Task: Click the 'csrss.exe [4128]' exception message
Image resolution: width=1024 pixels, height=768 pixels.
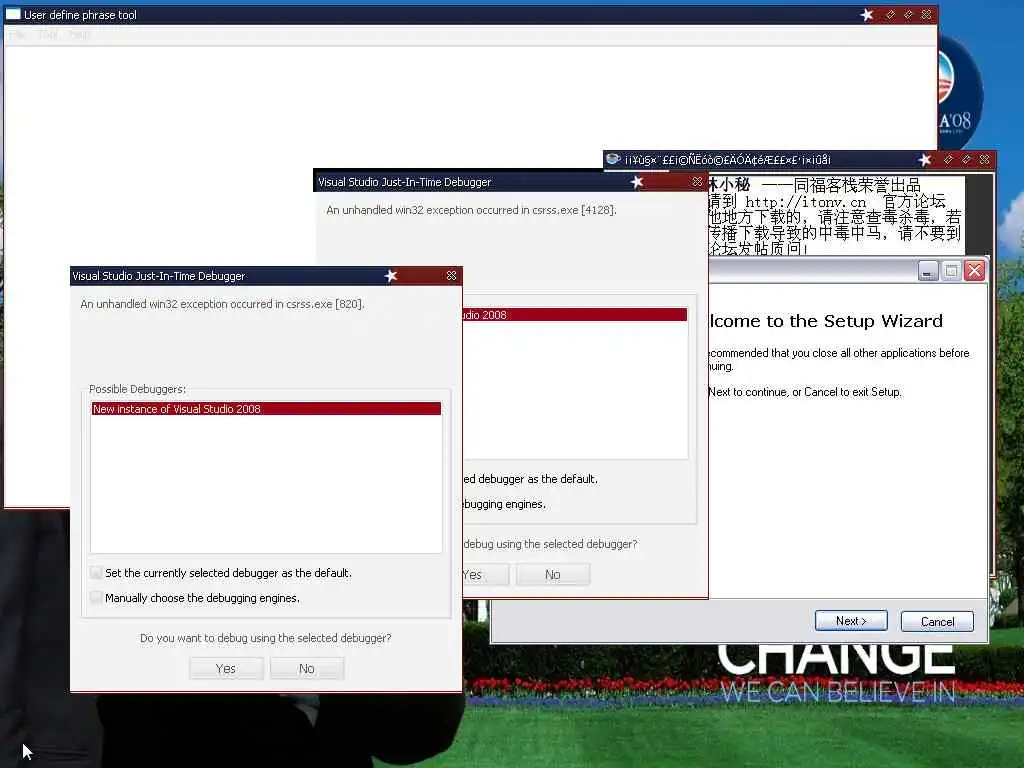Action: click(x=472, y=210)
